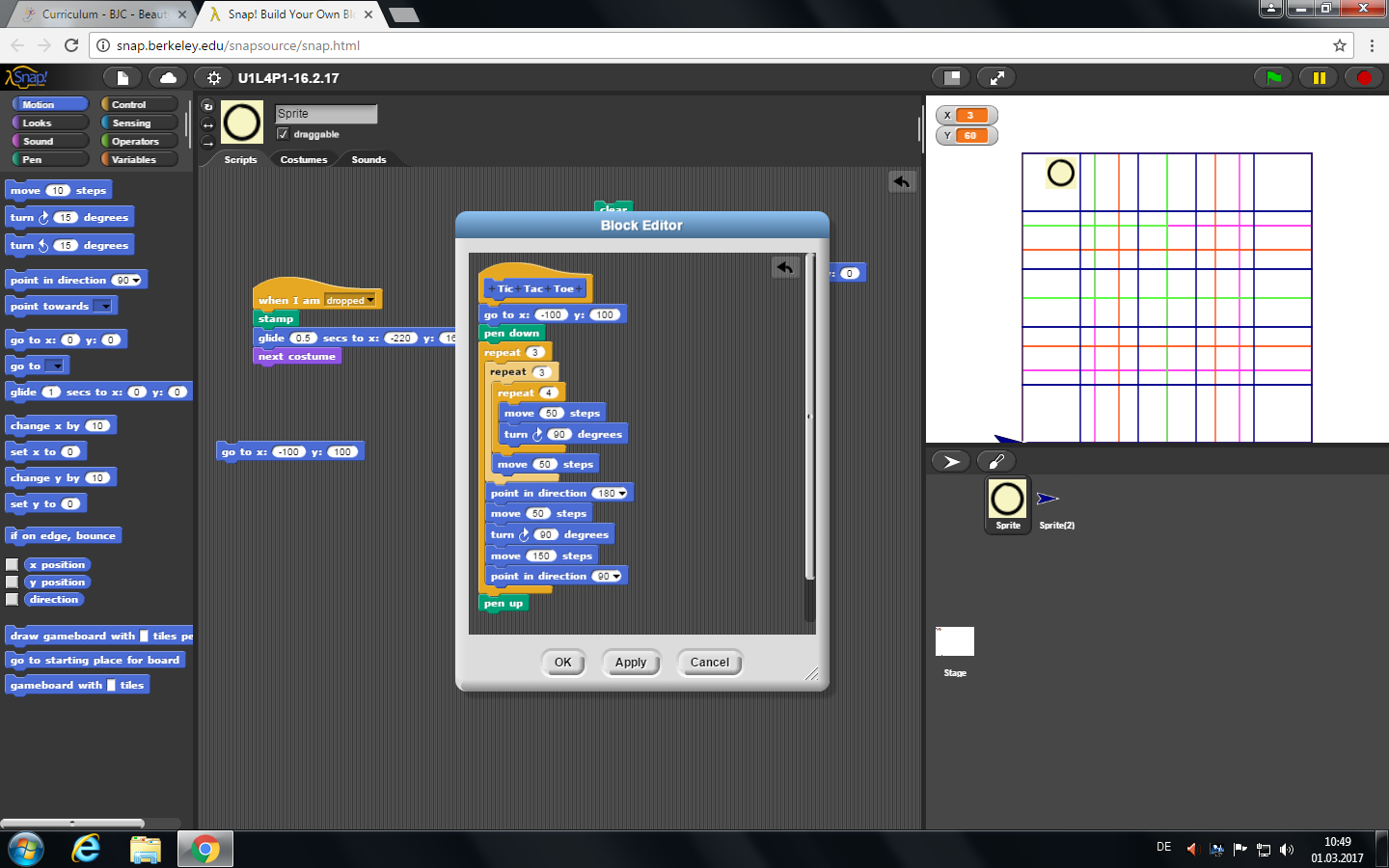Click the browser address bar URL
The height and width of the screenshot is (868, 1389).
238,45
